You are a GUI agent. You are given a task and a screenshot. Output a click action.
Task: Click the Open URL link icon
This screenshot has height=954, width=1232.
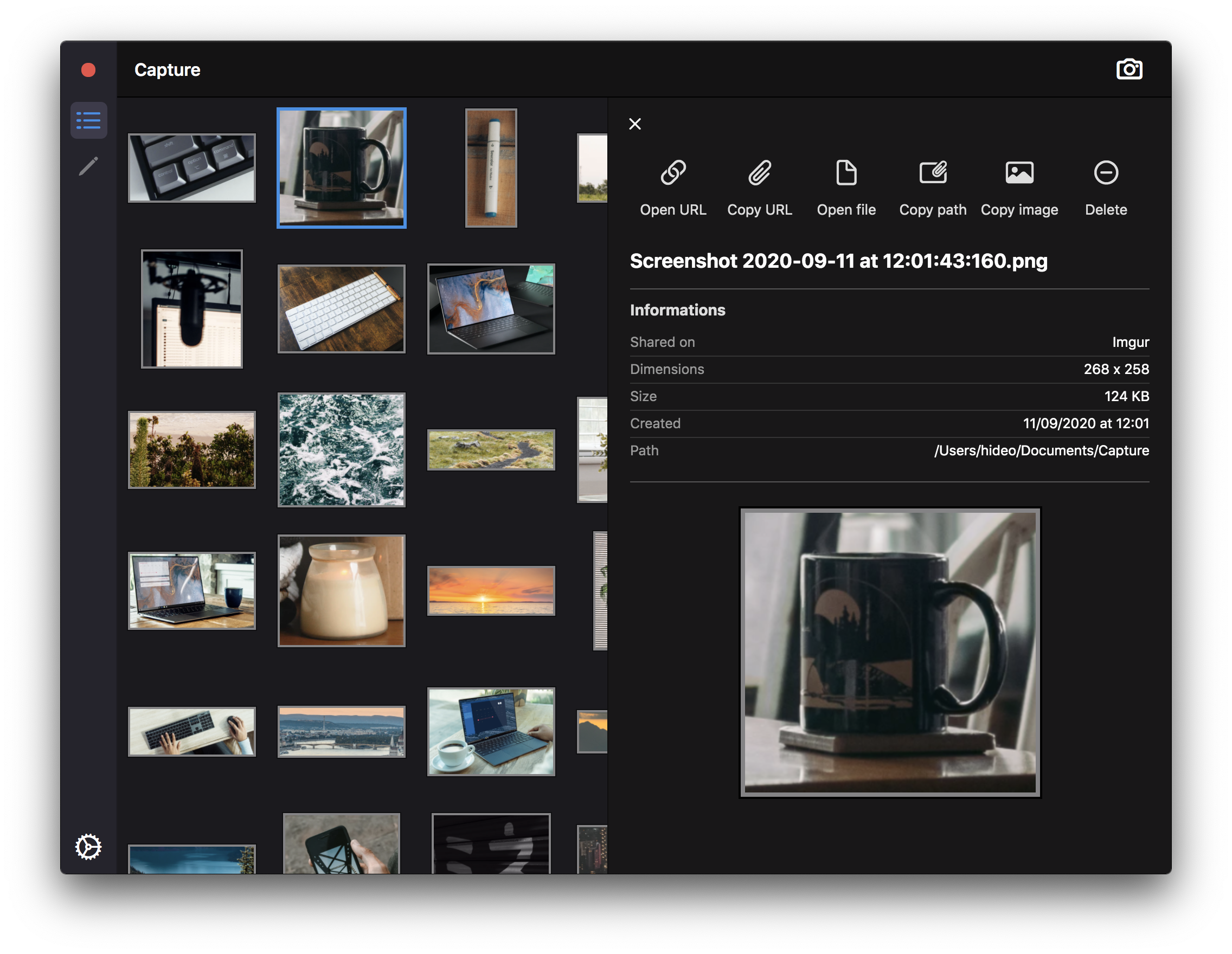(673, 173)
